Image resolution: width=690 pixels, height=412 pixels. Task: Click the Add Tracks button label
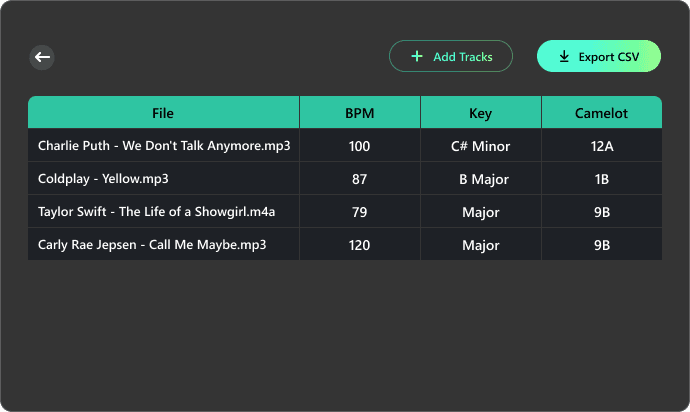pos(462,57)
